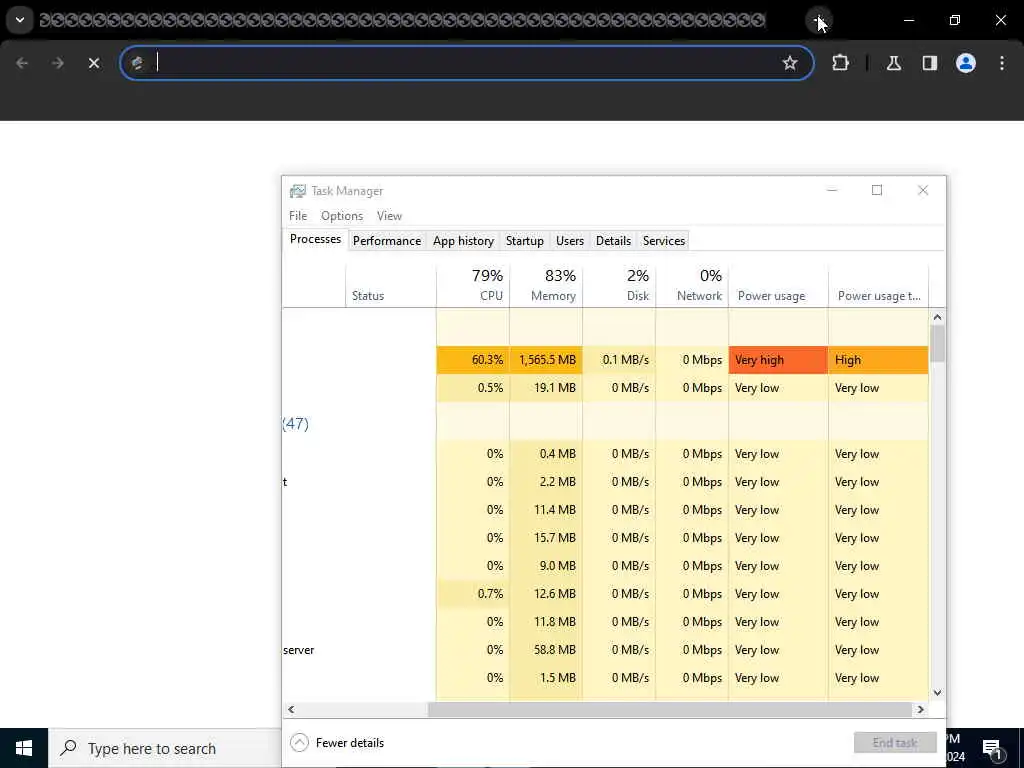This screenshot has width=1024, height=768.
Task: Open the tab search dropdown arrow
Action: pos(20,20)
